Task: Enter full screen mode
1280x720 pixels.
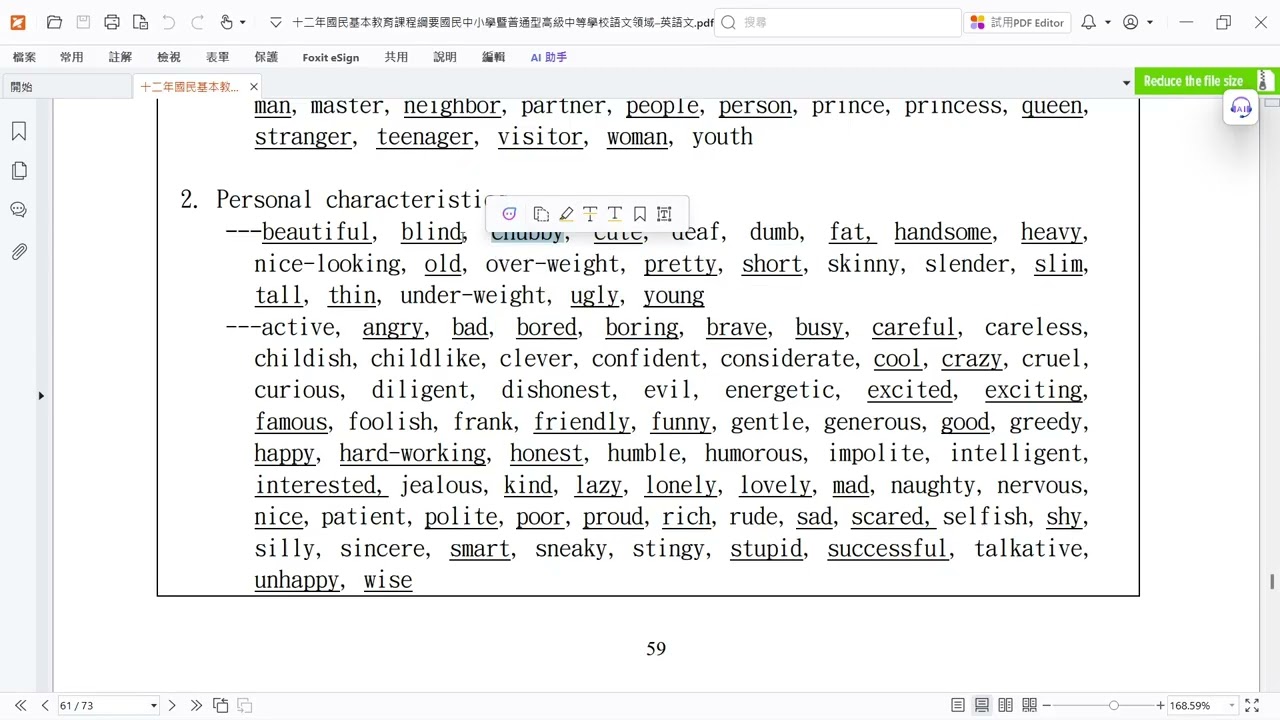Action: (x=1252, y=705)
